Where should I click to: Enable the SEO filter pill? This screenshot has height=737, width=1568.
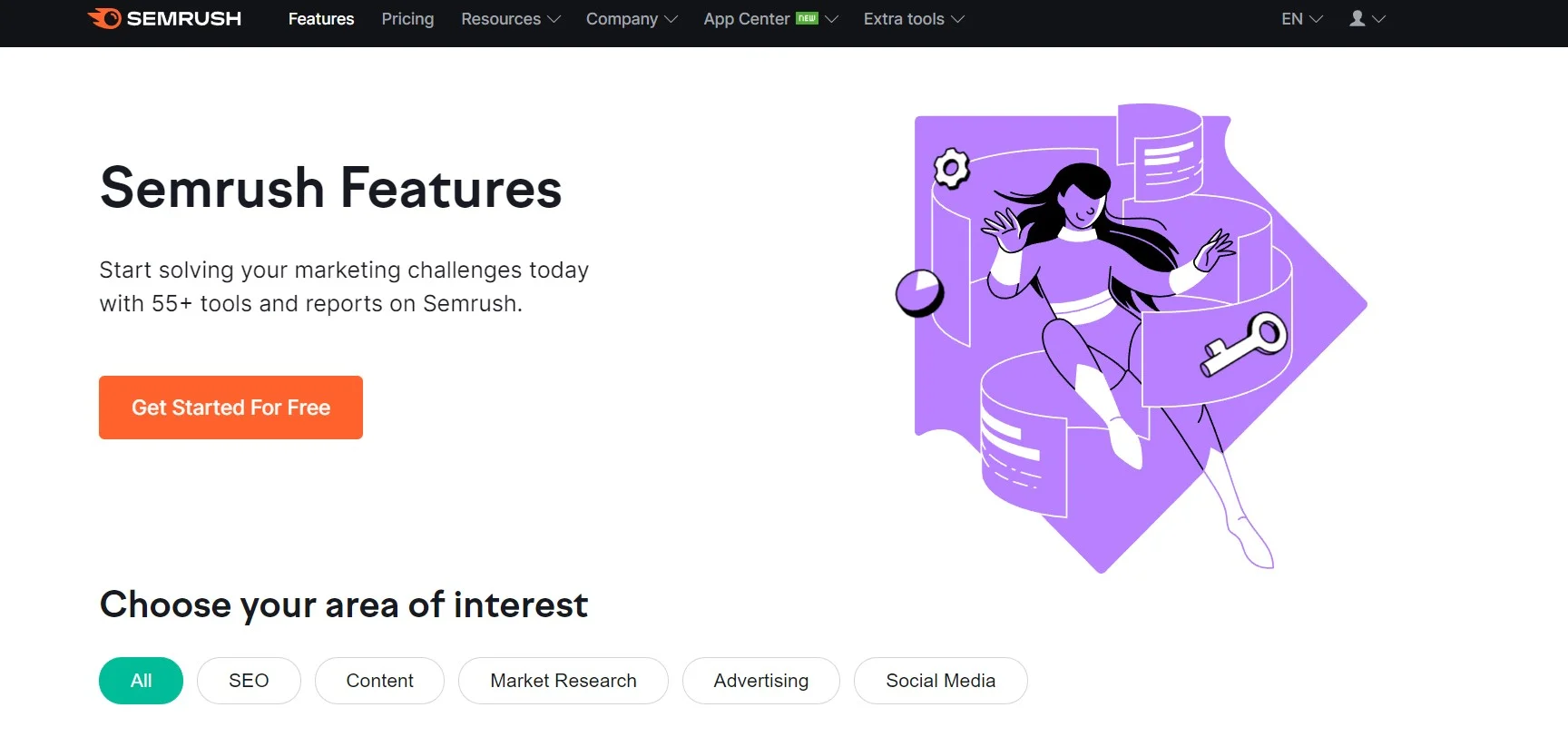248,681
